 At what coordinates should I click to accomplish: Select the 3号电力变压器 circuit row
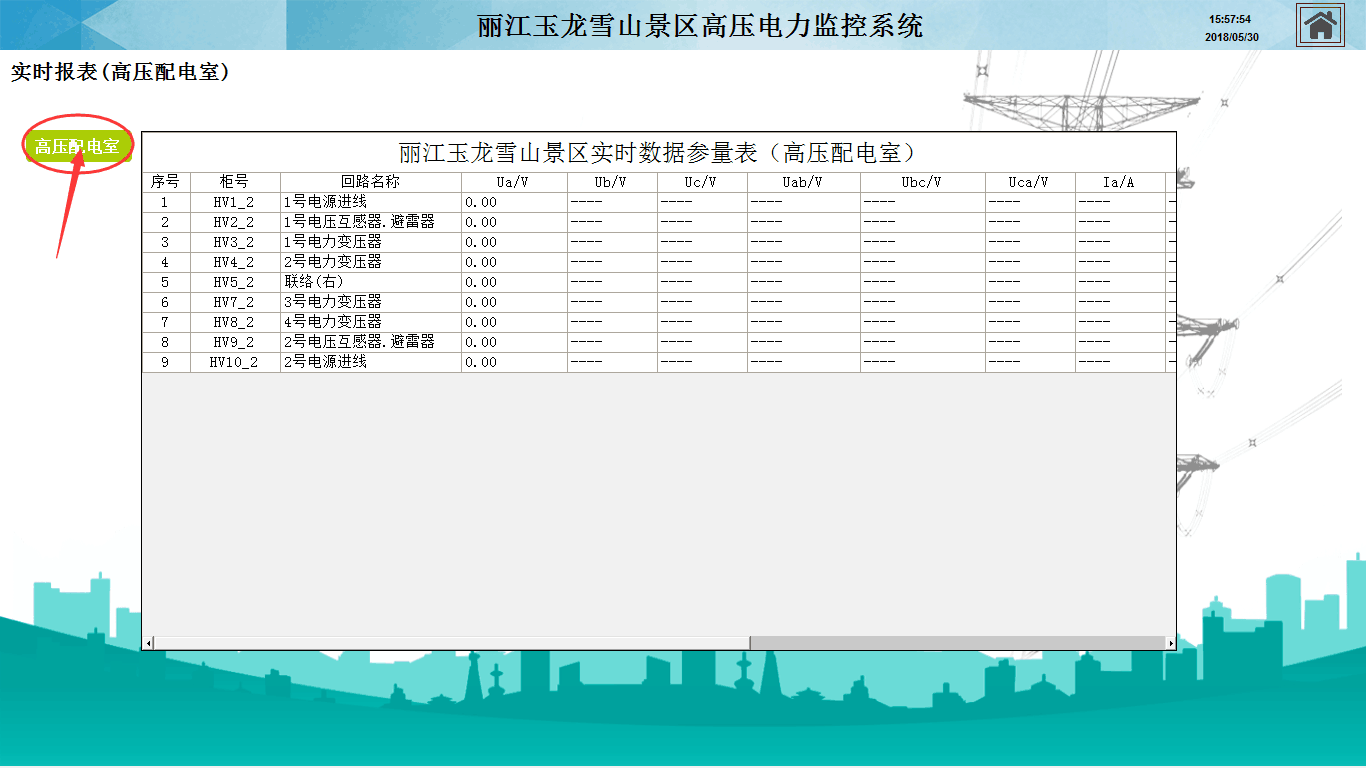tap(333, 302)
